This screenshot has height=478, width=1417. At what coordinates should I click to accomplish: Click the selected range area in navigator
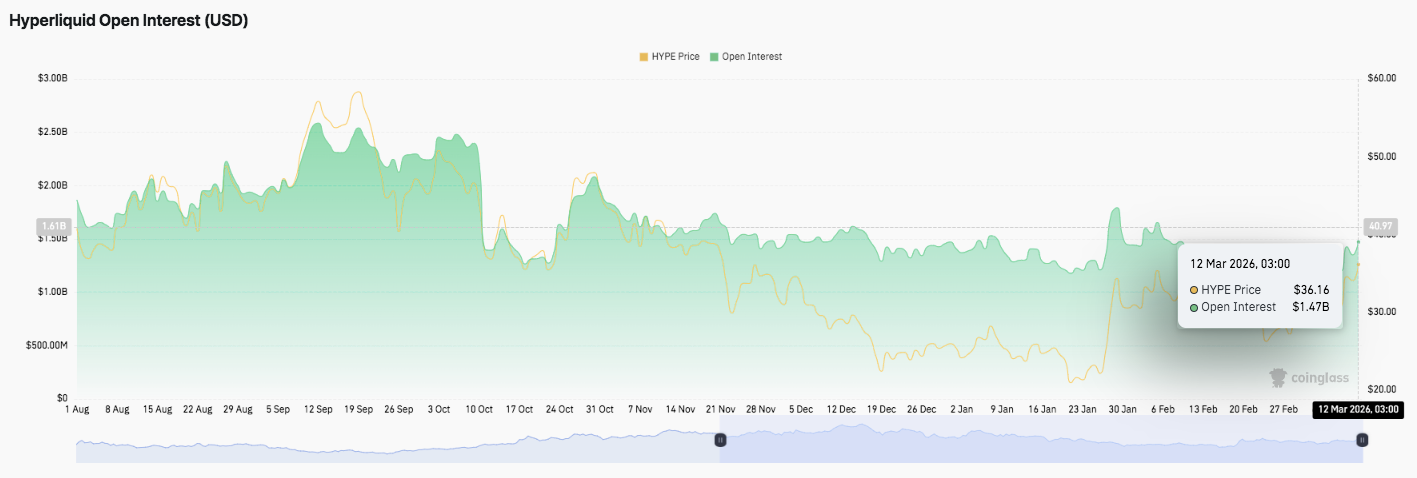(1040, 445)
